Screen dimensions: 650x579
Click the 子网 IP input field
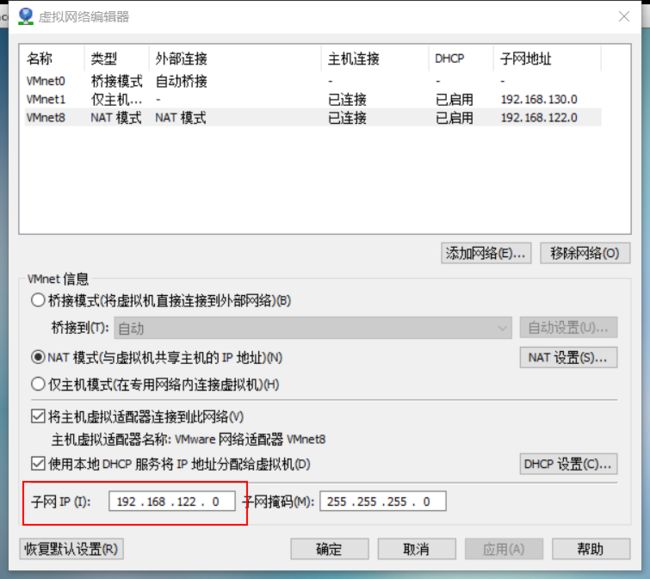(x=172, y=501)
